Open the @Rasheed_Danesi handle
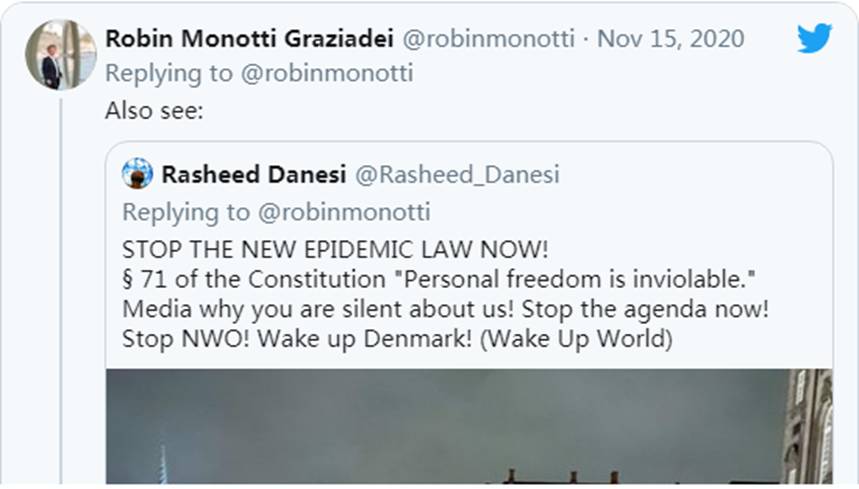 [x=457, y=175]
